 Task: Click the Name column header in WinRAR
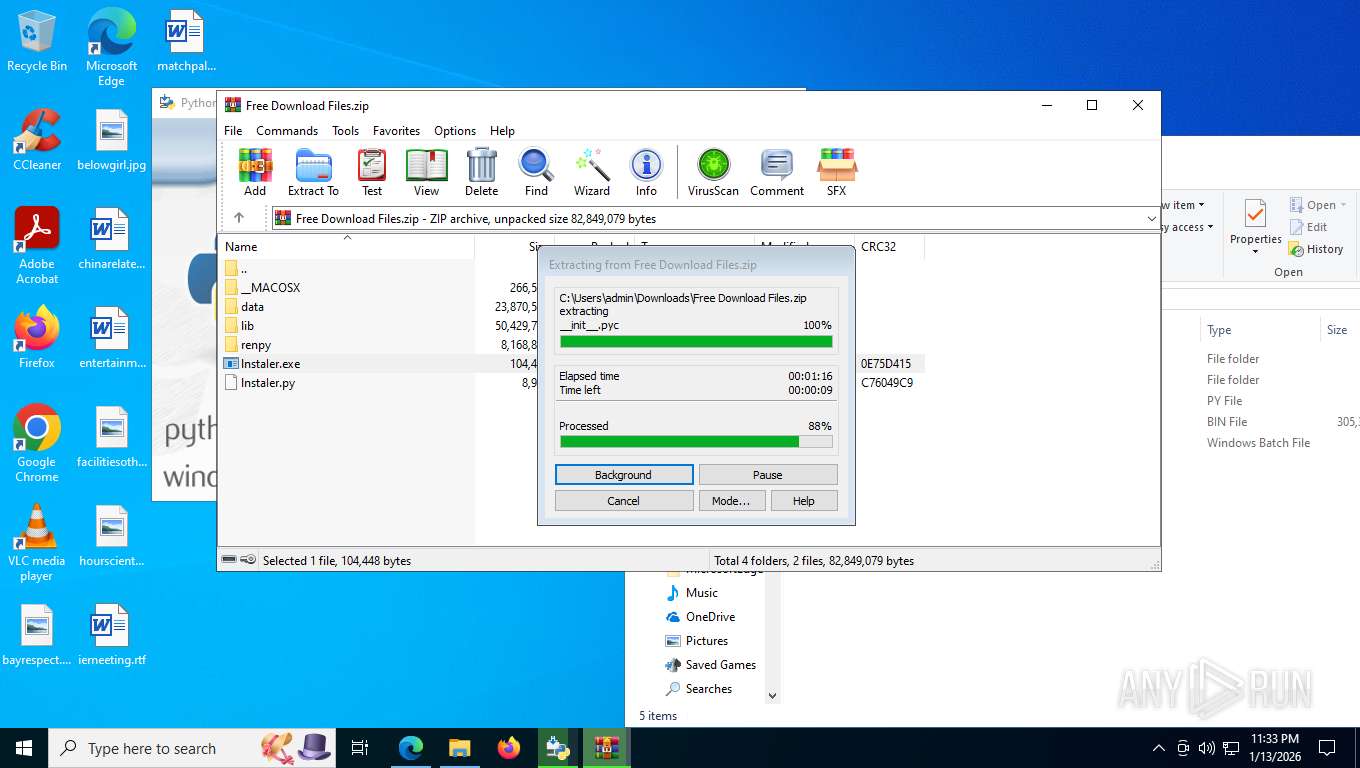tap(346, 246)
